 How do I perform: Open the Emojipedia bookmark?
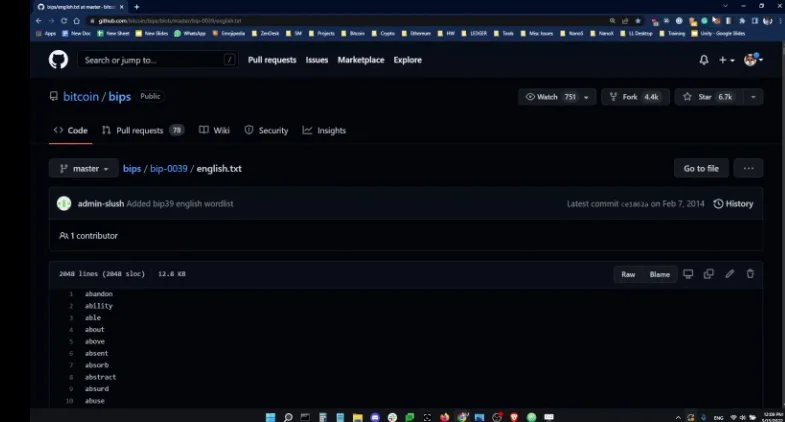229,34
